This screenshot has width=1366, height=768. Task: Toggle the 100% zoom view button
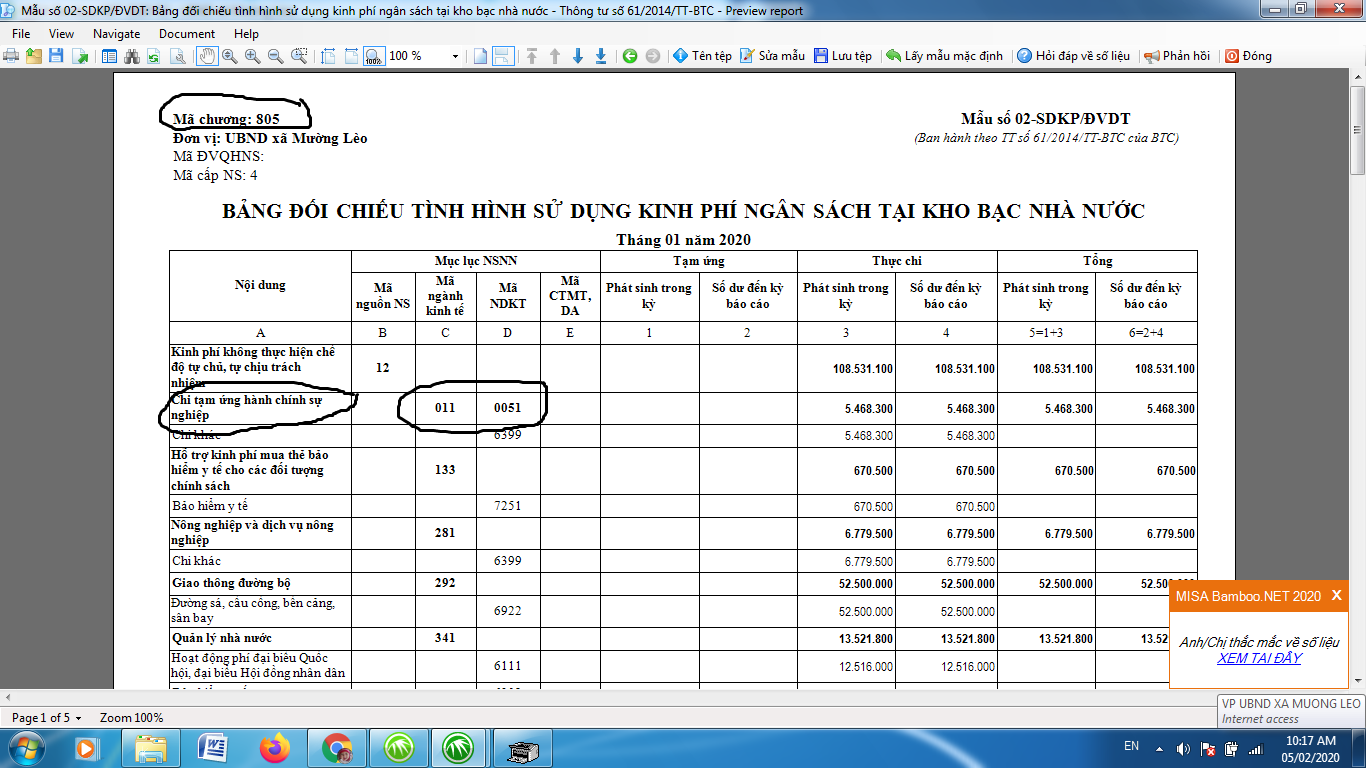click(373, 57)
